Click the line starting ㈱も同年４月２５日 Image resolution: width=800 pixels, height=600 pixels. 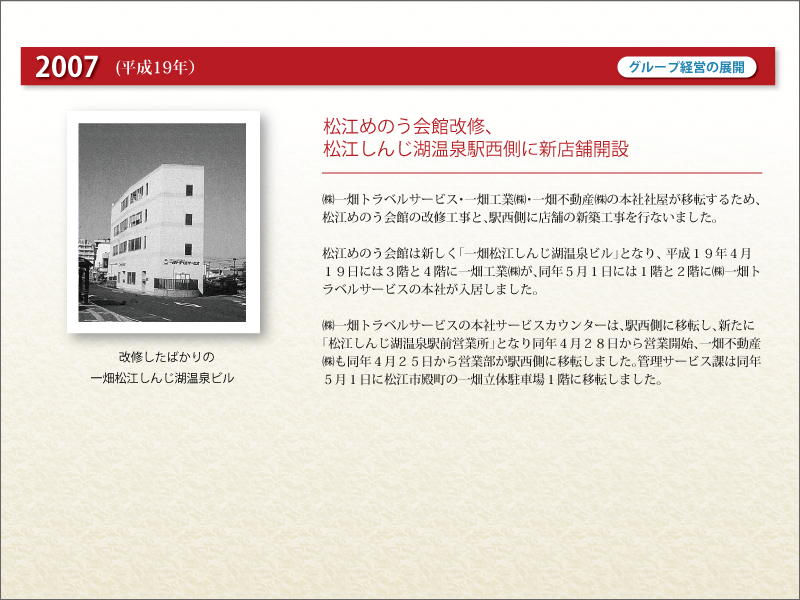(x=541, y=362)
